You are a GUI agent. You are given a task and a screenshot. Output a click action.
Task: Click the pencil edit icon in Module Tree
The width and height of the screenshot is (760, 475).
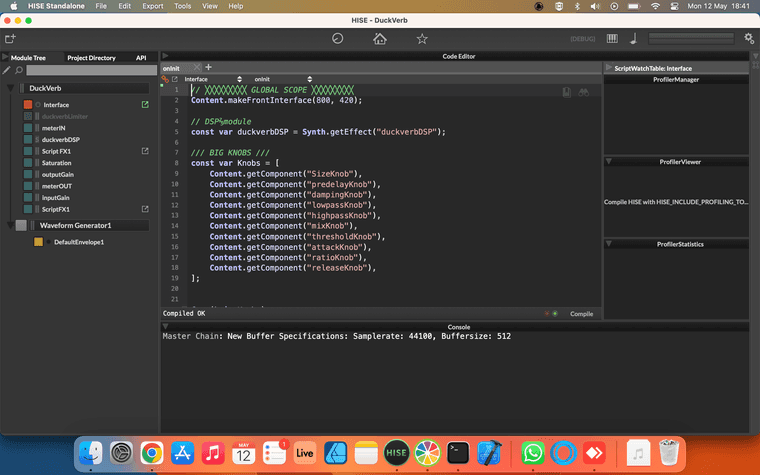(x=7, y=71)
